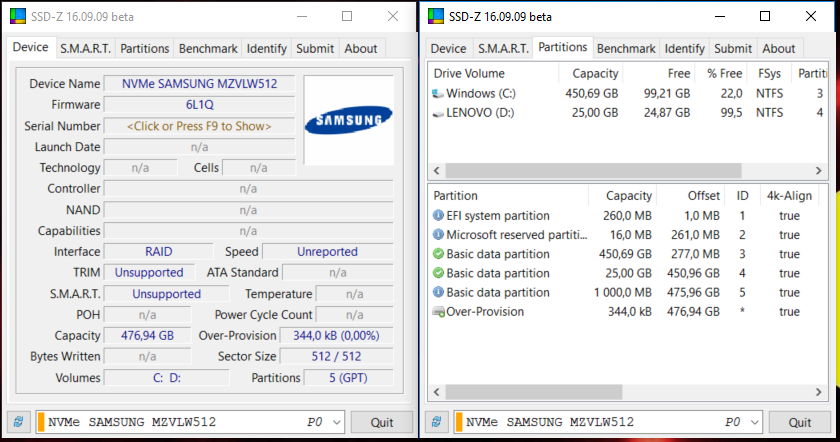Click the Offset column header
840x442 pixels.
click(690, 196)
